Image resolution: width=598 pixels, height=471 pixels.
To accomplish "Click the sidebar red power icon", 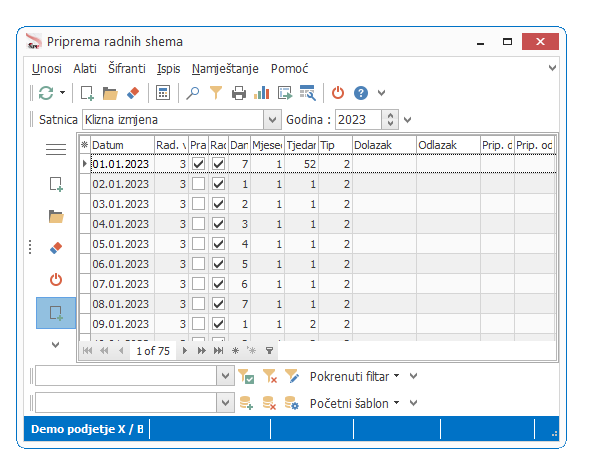I will tap(56, 280).
